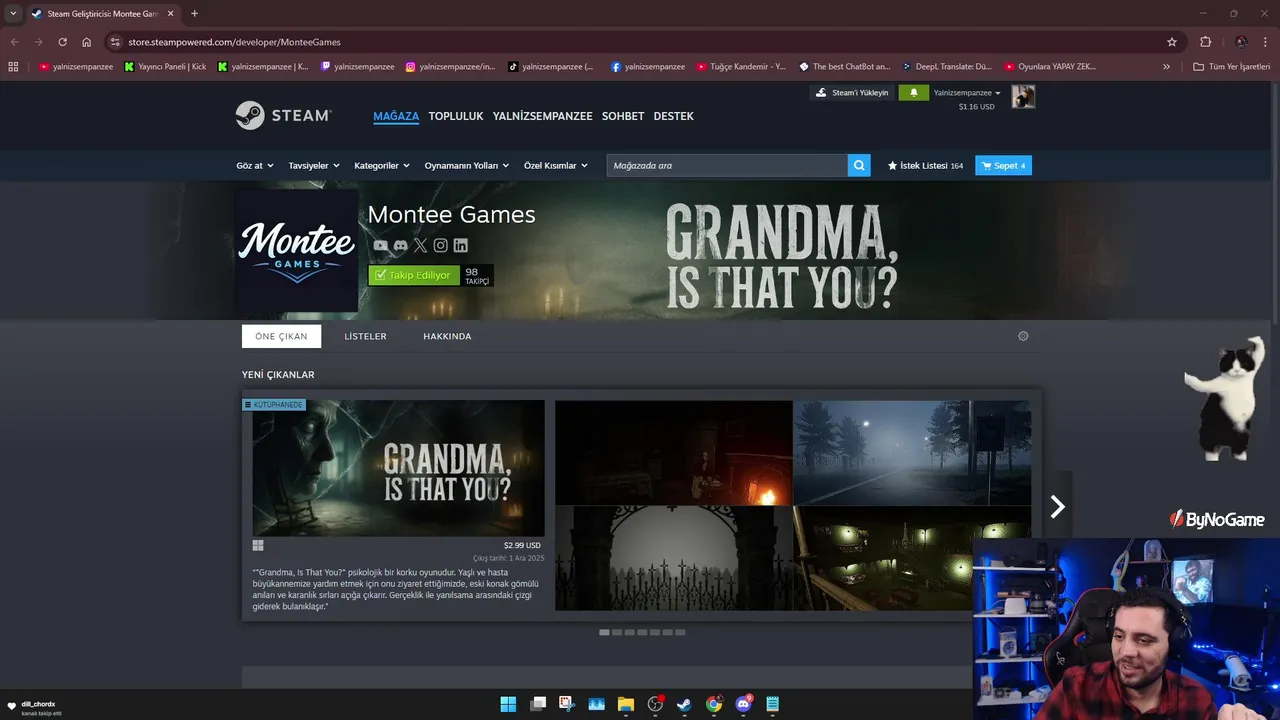Click the Steam logo in header
This screenshot has height=720, width=1280.
[x=284, y=115]
